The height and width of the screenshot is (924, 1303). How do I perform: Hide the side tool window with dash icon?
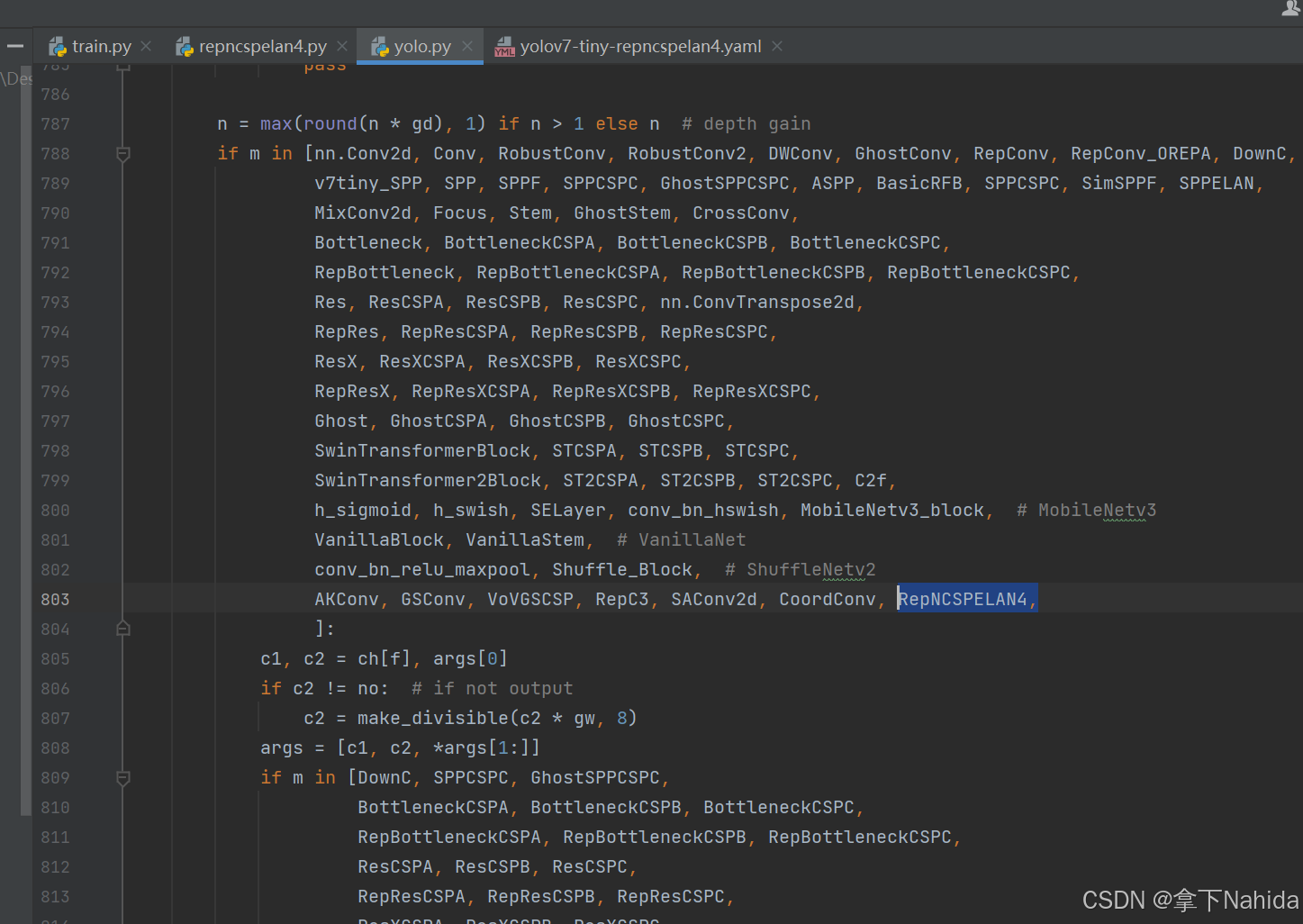pyautogui.click(x=15, y=46)
